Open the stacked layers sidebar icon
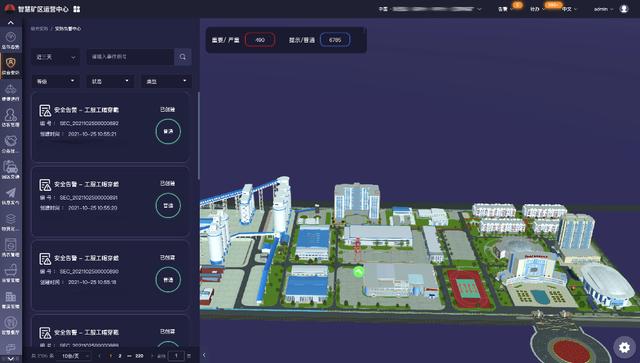Viewport: 640px width, 363px height. coord(11,221)
